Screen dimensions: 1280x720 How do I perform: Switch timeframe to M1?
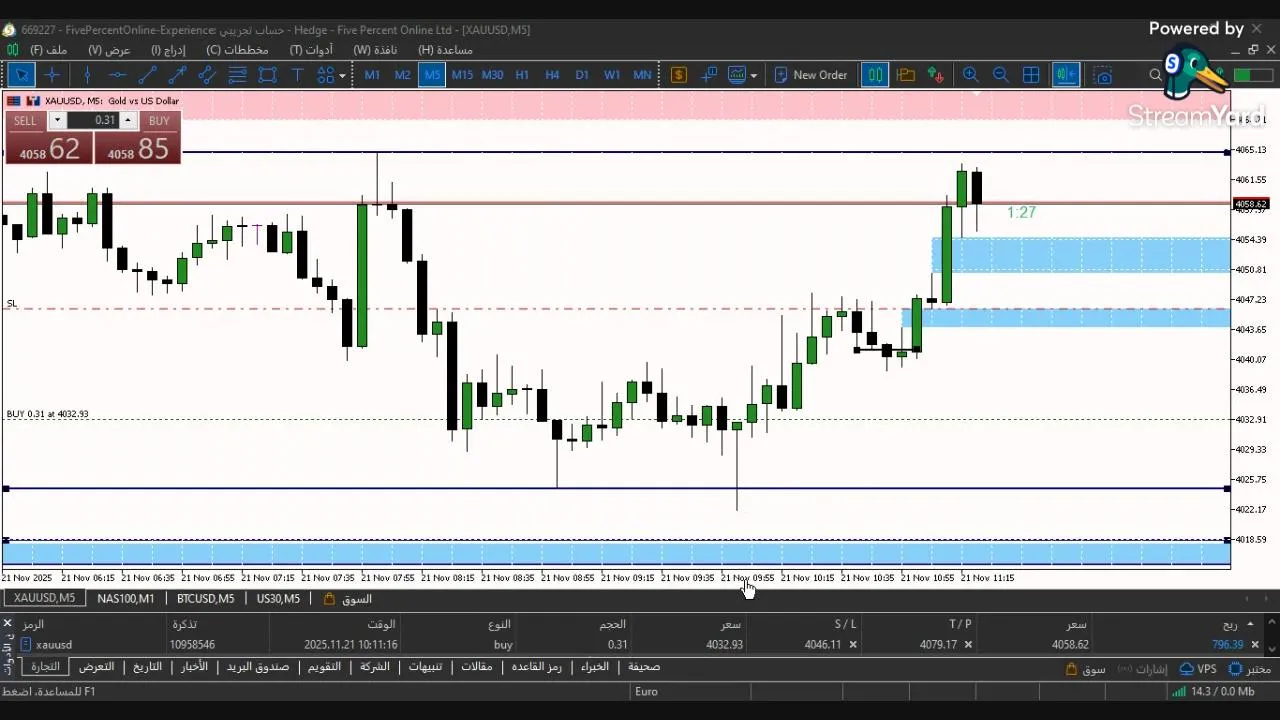tap(372, 75)
